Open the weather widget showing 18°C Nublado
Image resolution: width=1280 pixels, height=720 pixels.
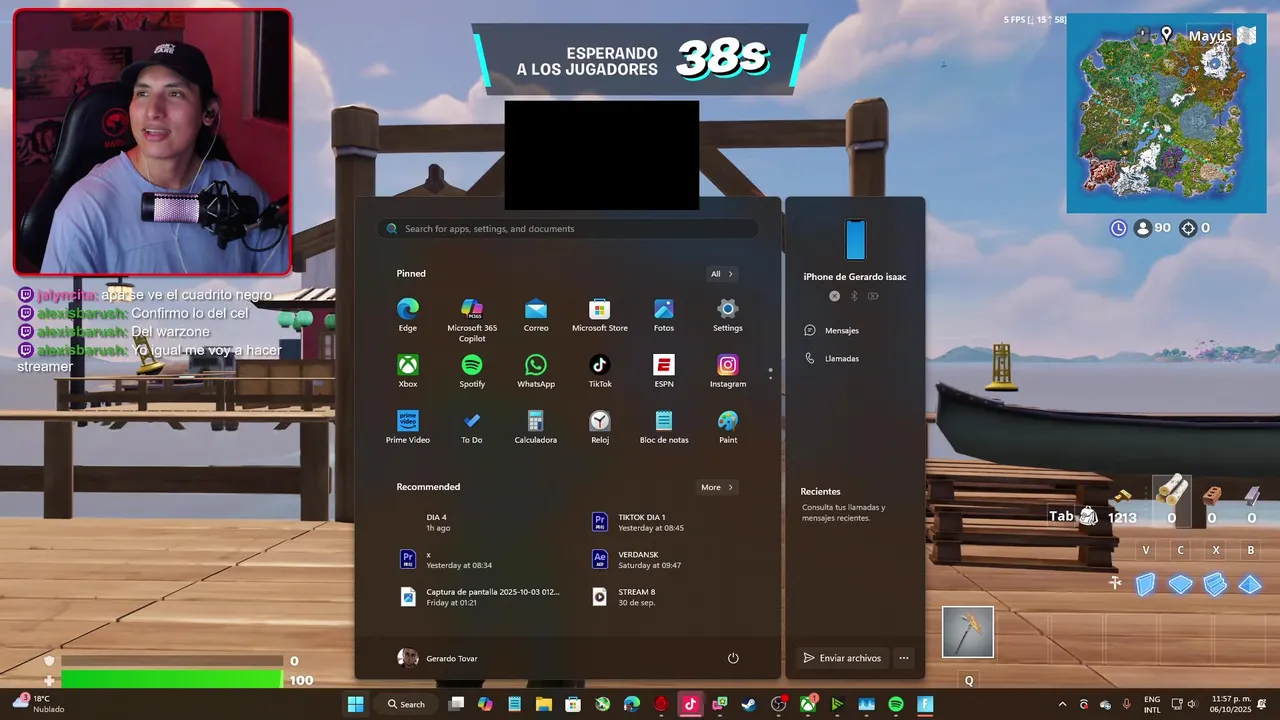coord(38,704)
